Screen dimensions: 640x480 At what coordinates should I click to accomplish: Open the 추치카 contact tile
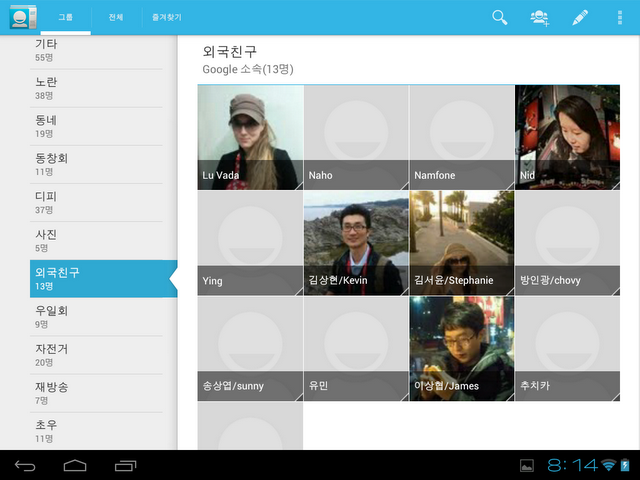point(567,349)
